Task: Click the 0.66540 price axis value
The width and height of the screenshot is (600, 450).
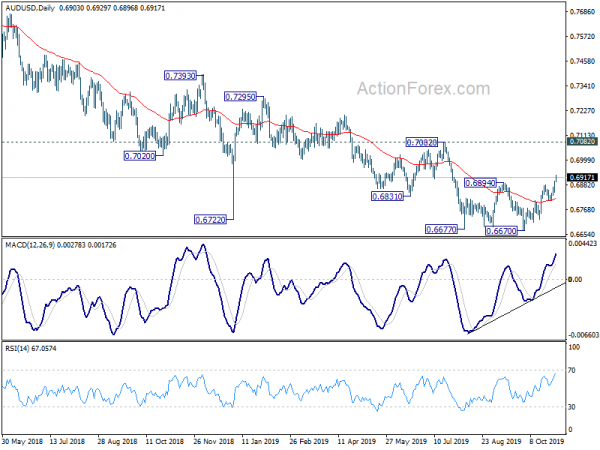Action: point(582,234)
